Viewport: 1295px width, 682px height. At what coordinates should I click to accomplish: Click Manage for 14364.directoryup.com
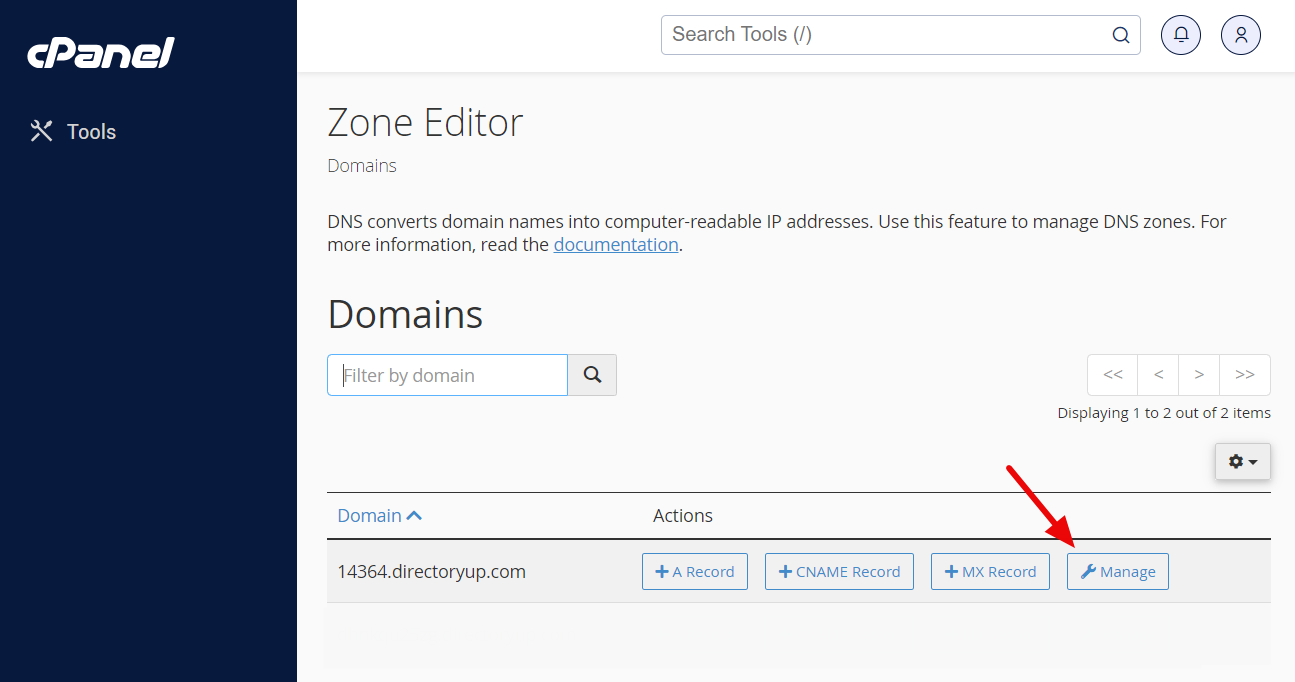point(1118,572)
